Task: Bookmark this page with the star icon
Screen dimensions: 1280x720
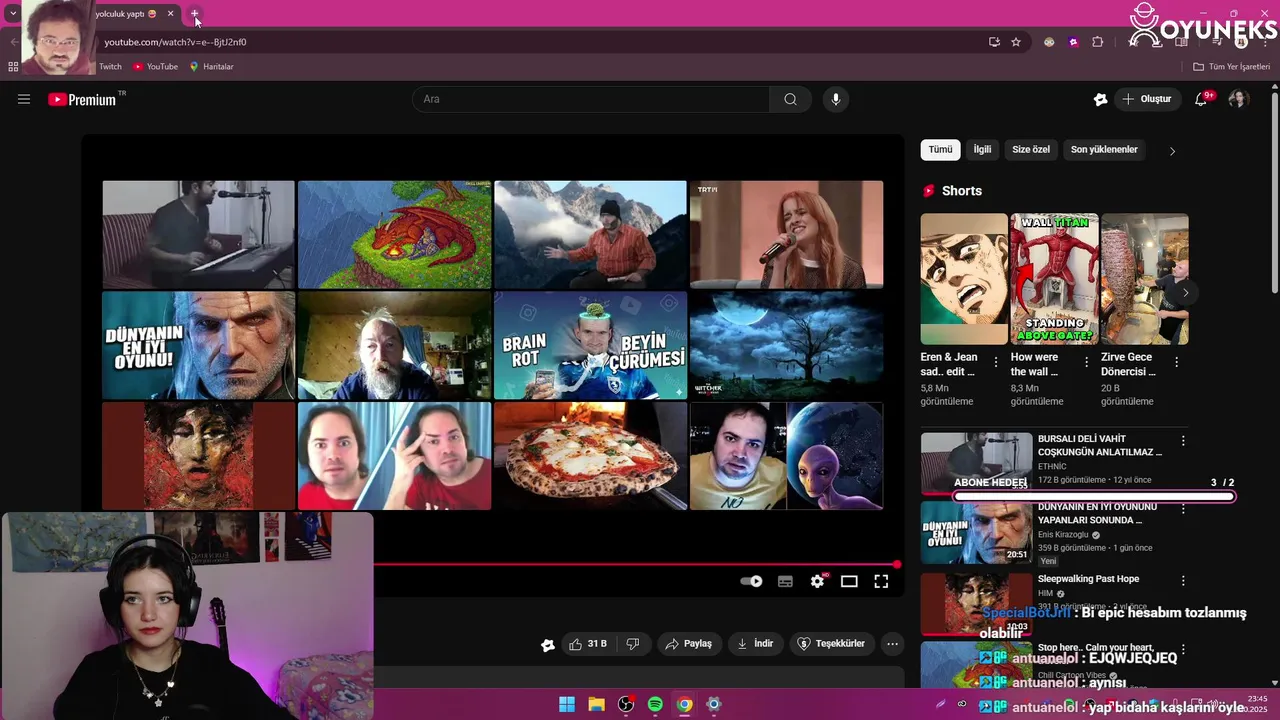Action: pyautogui.click(x=1016, y=42)
